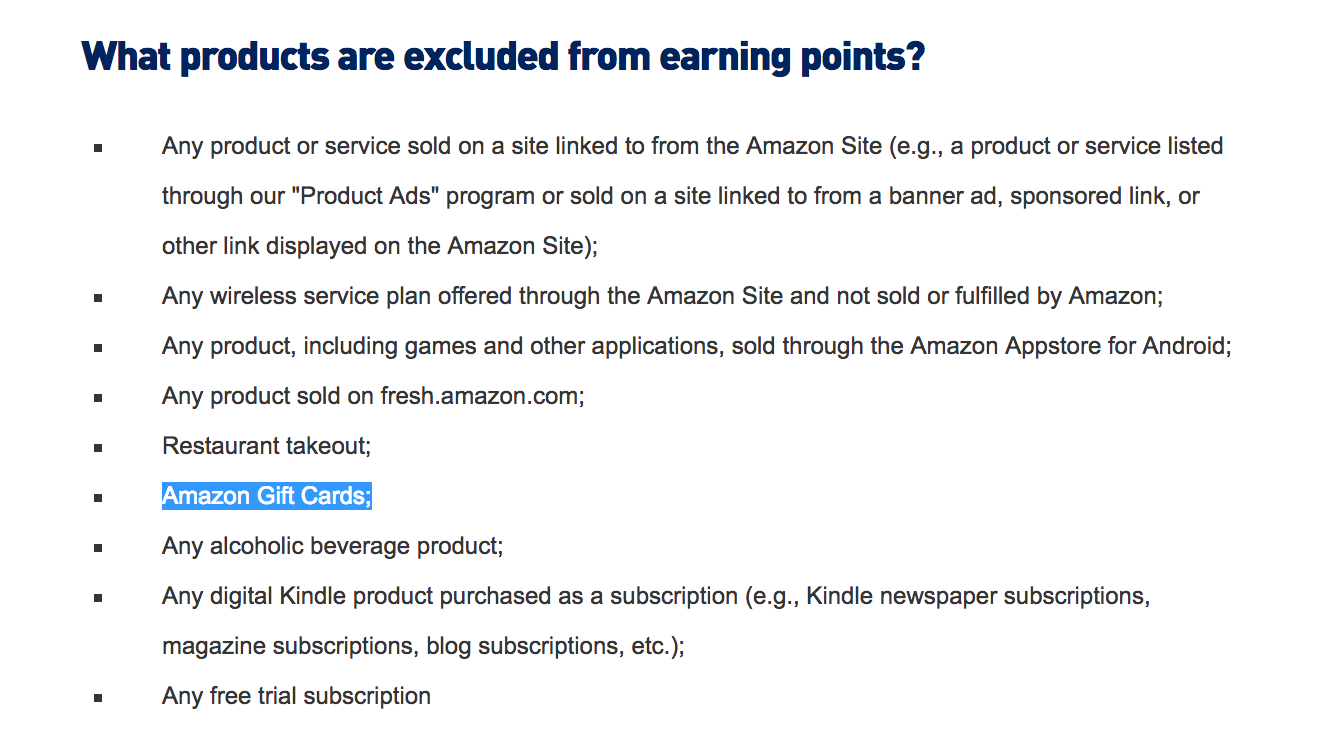
Task: Click the Kindle newspaper subscriptions text
Action: 975,596
